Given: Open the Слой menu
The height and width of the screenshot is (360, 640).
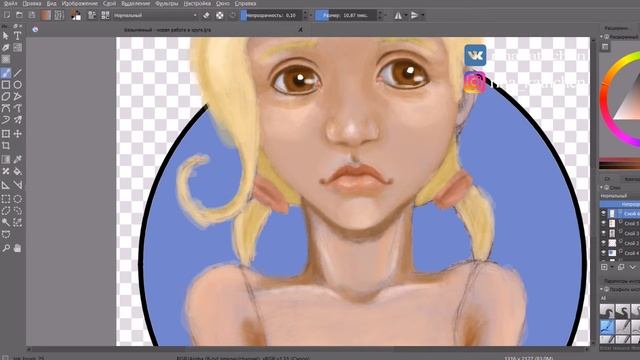Looking at the screenshot, I should click(x=109, y=3).
